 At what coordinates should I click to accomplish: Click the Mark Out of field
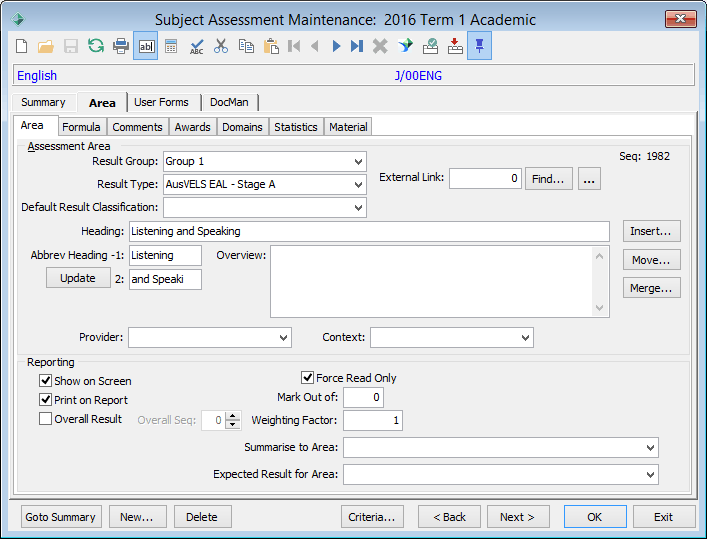pyautogui.click(x=363, y=397)
